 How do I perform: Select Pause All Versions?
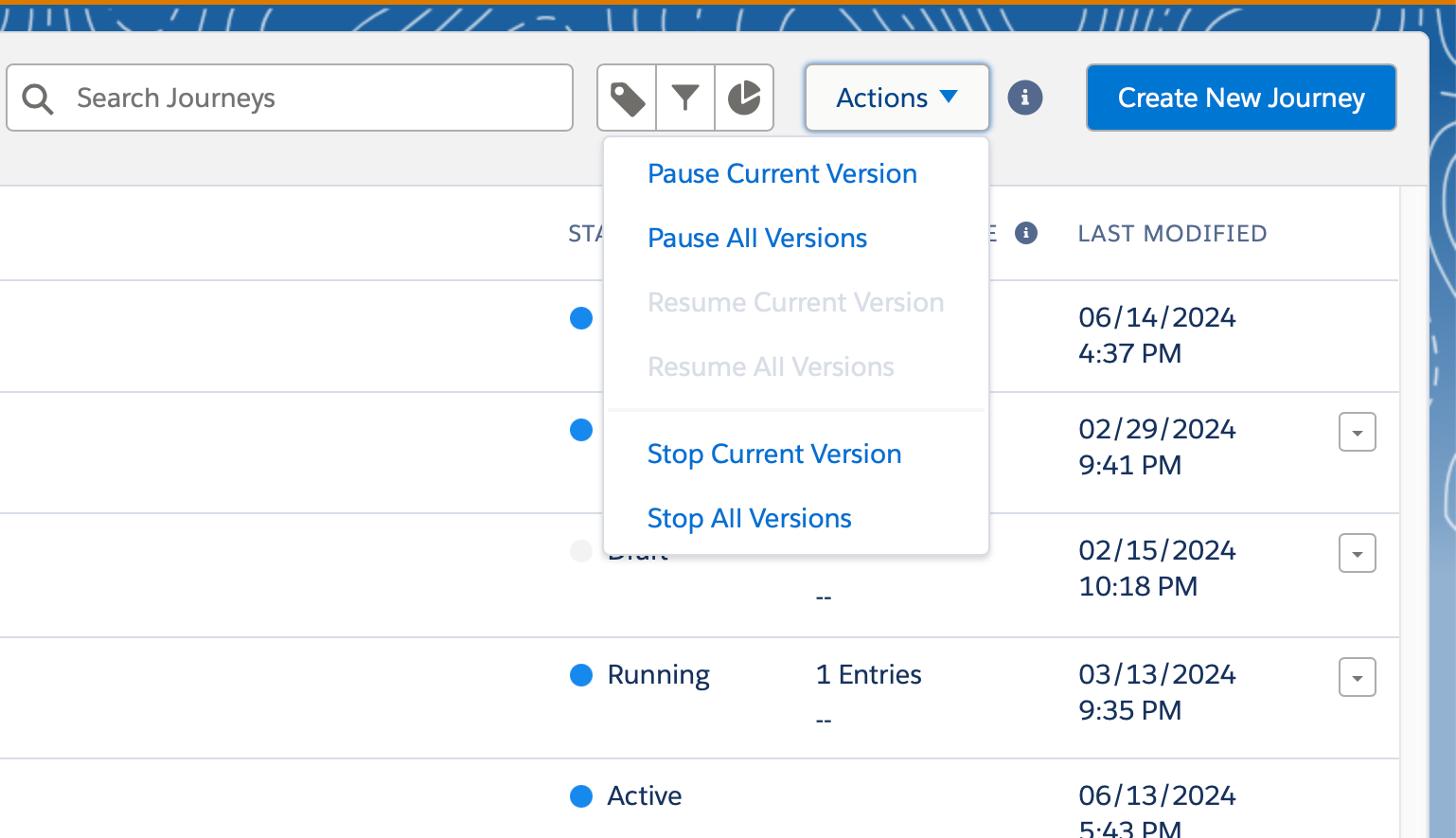757,239
